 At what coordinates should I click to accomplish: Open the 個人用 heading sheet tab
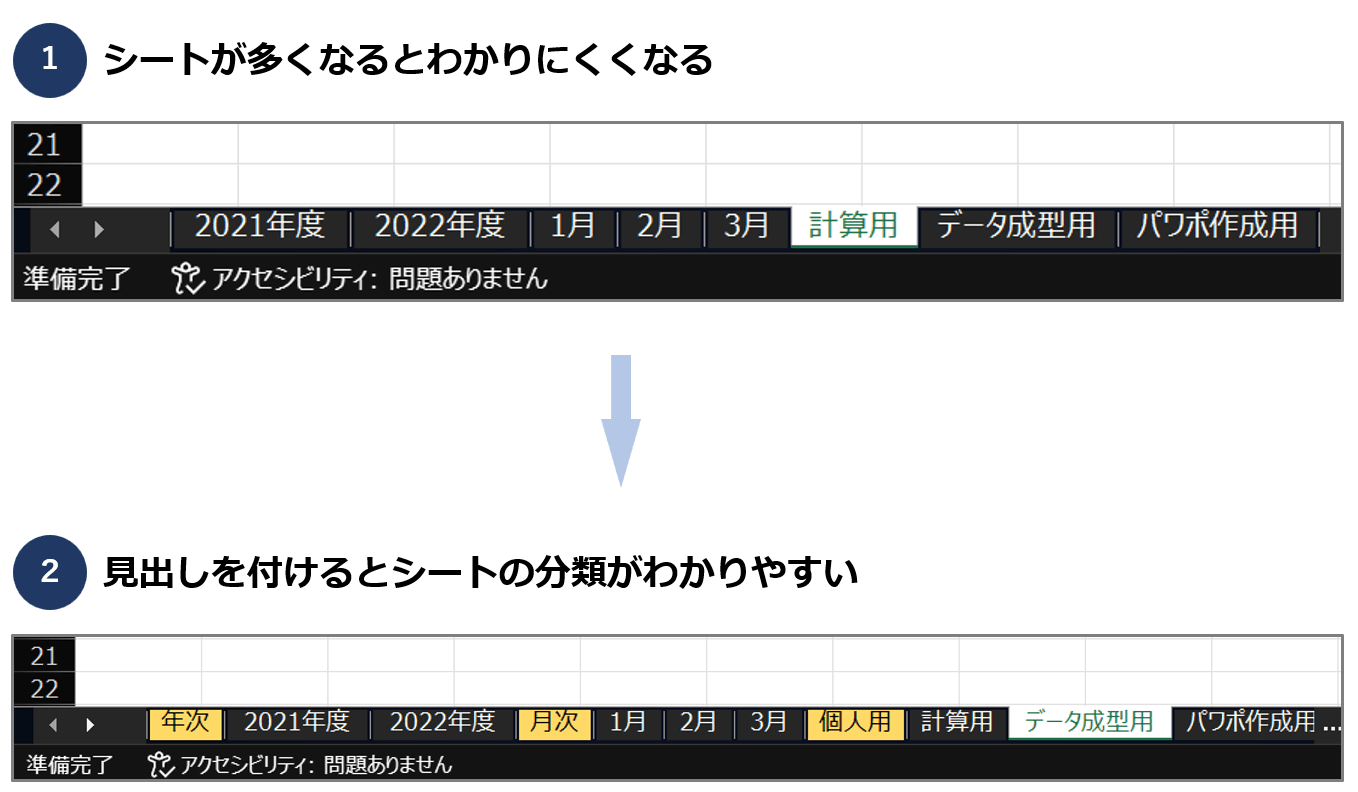point(855,722)
